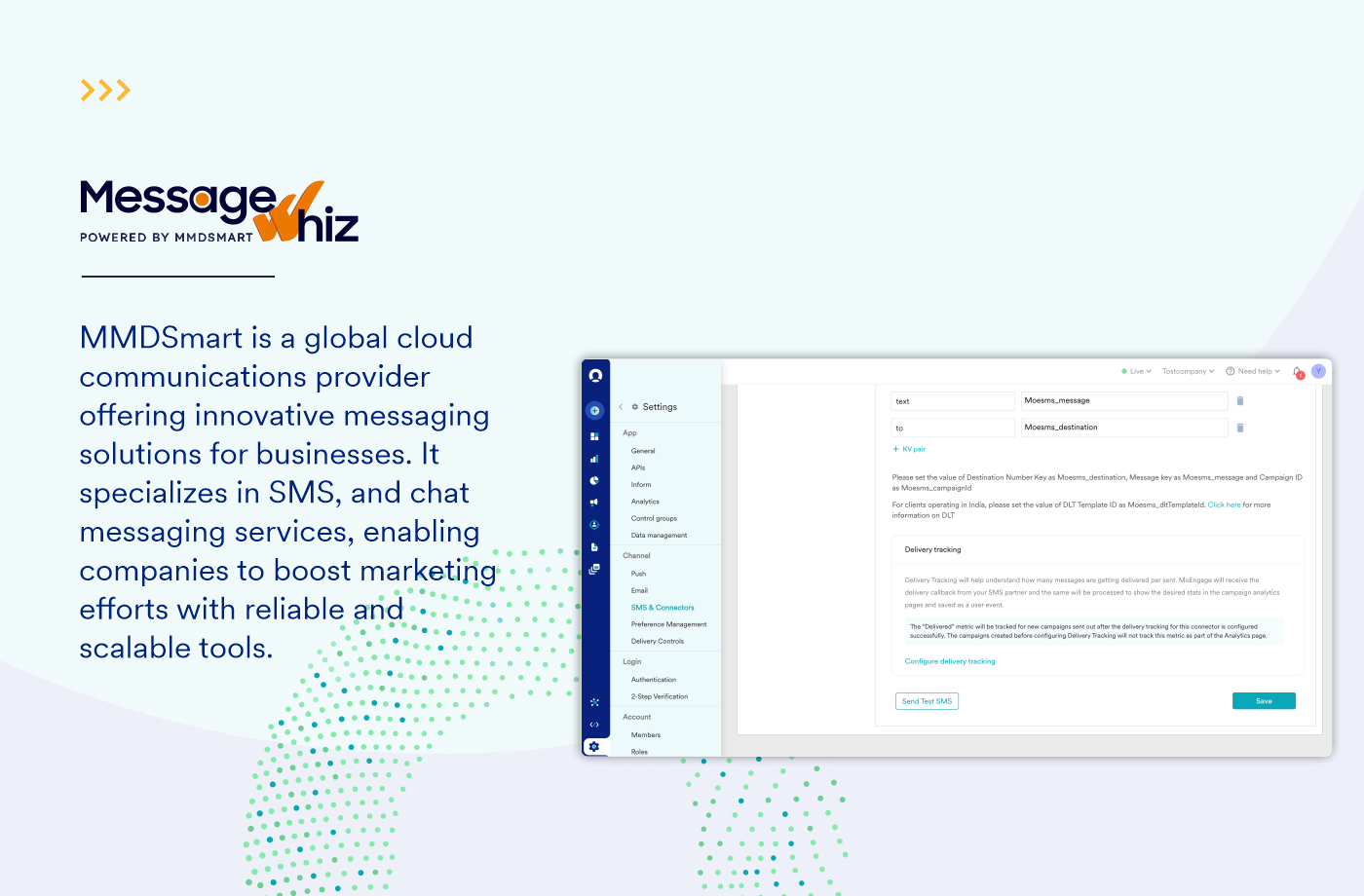Click the back chevron beside Settings

(621, 407)
